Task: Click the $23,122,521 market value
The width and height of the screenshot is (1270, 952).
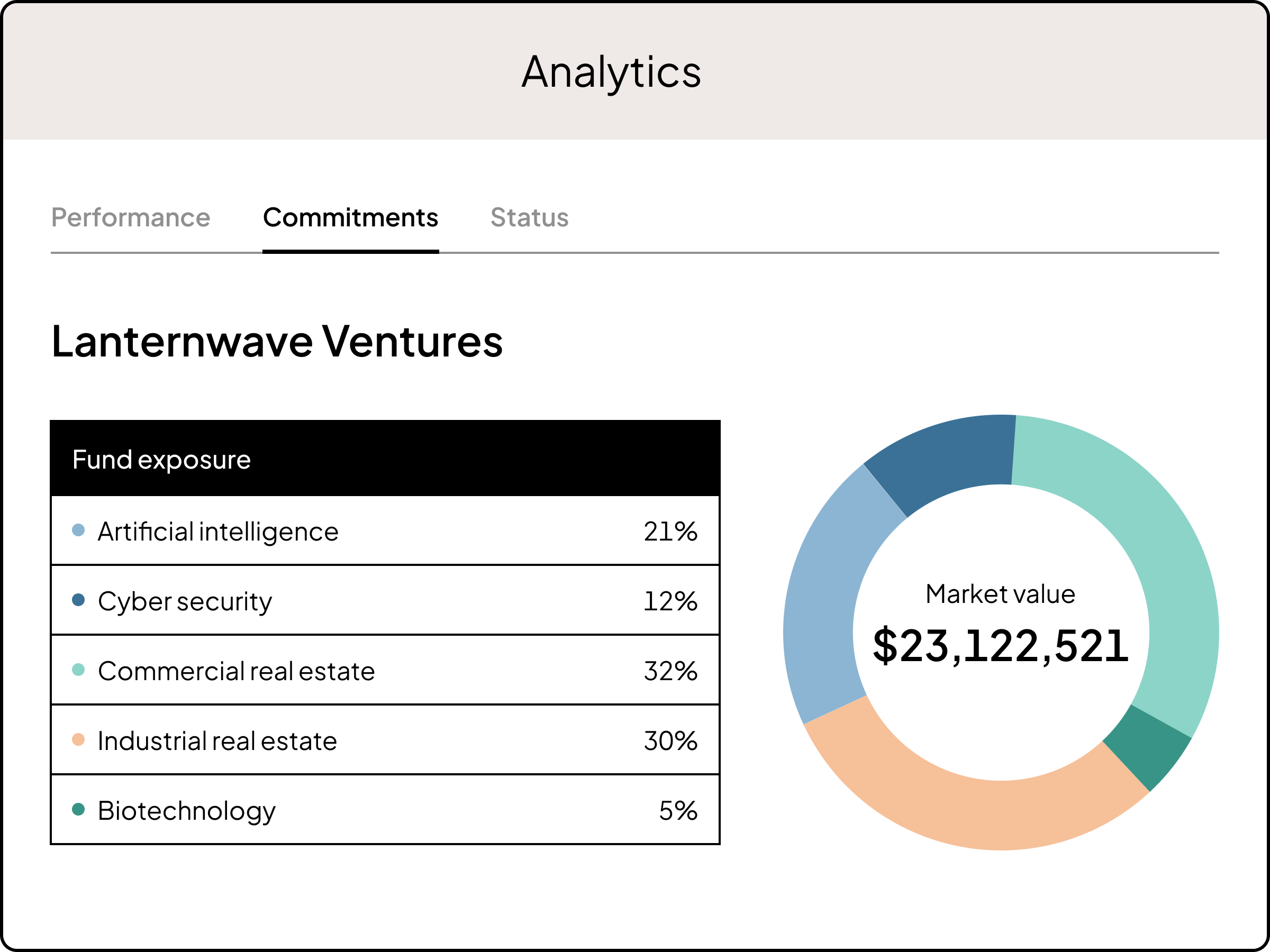Action: (x=1000, y=646)
